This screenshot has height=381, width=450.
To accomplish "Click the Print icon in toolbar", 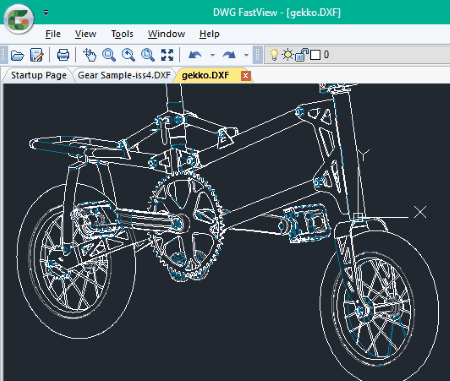I will (63, 55).
